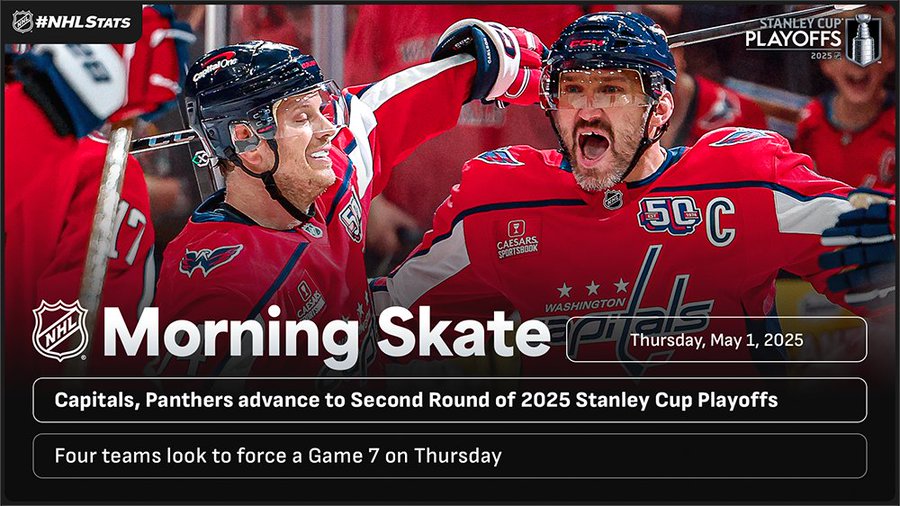Click the 50th anniversary jersey patch
The image size is (900, 506).
pos(669,214)
